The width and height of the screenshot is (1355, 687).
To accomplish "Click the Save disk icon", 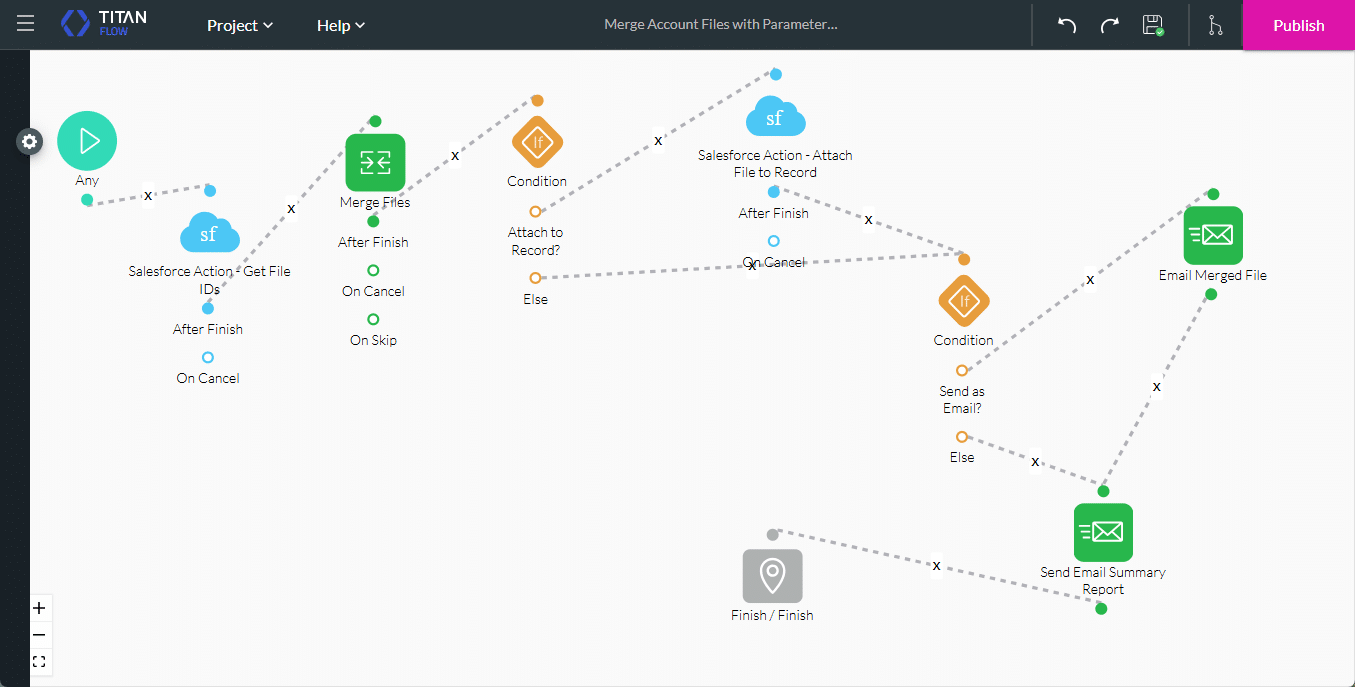I will [1153, 25].
